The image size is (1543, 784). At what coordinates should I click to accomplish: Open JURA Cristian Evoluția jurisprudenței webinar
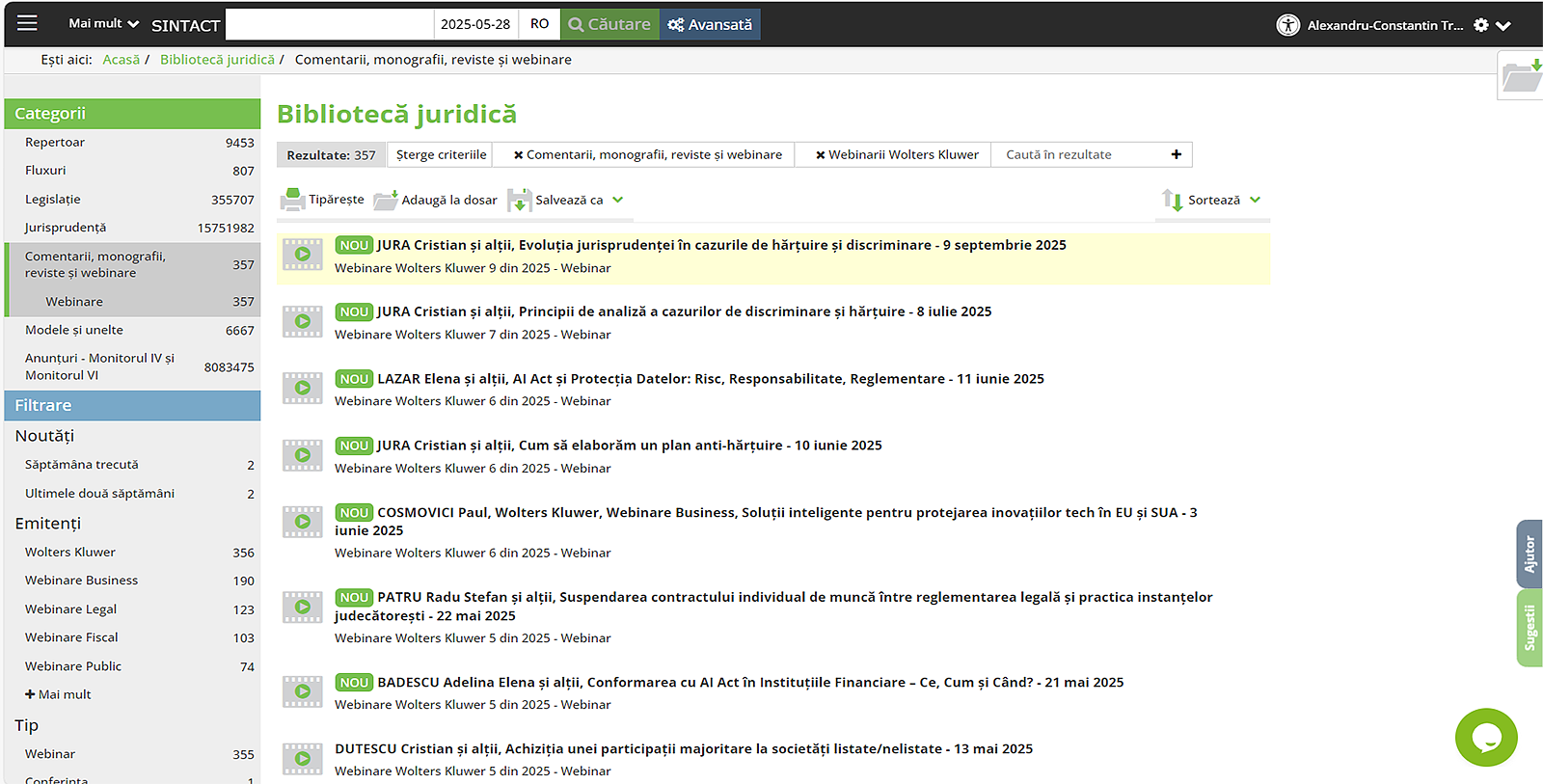[x=721, y=245]
